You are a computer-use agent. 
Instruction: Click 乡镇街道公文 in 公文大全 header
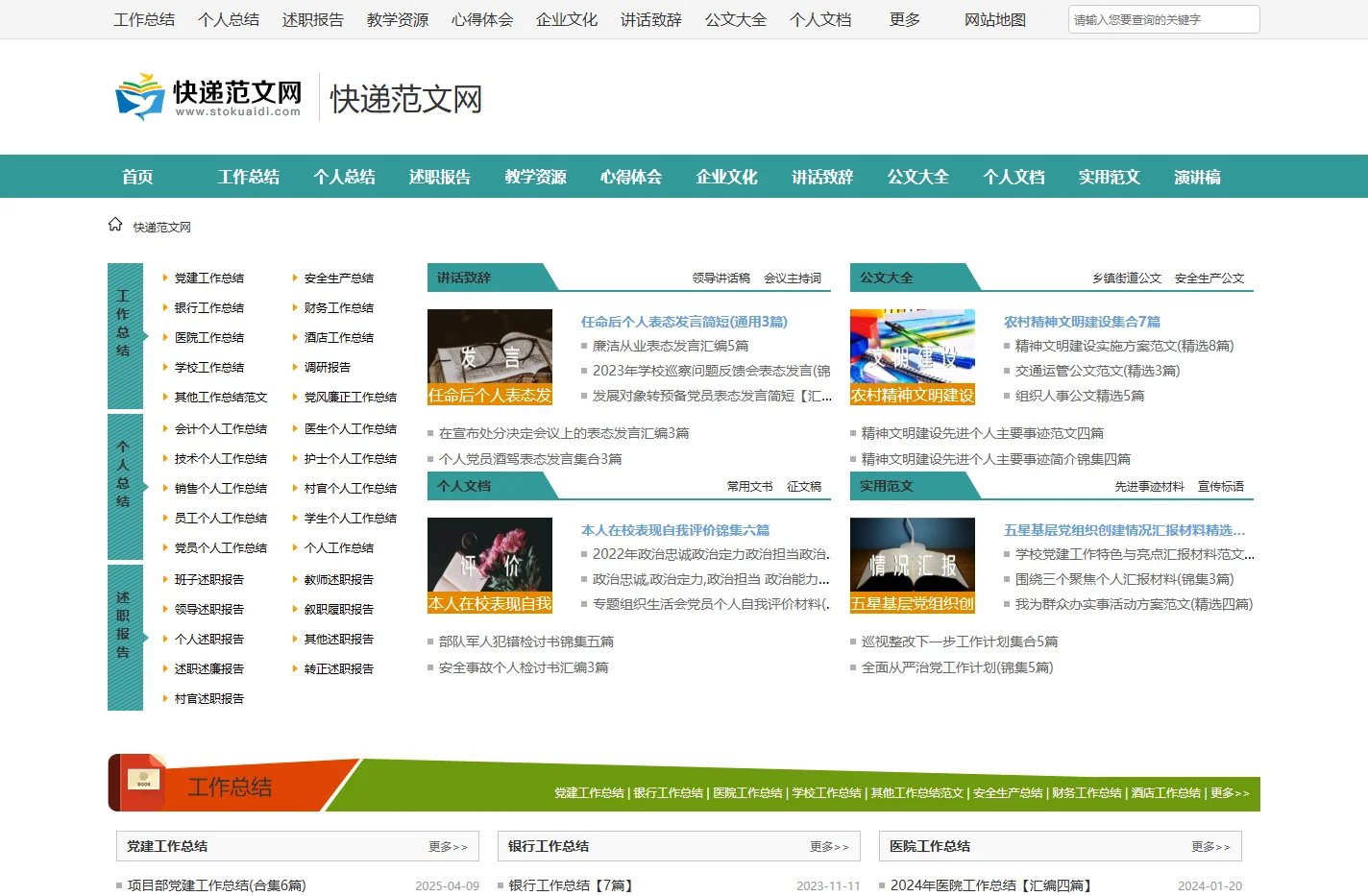coord(1127,278)
